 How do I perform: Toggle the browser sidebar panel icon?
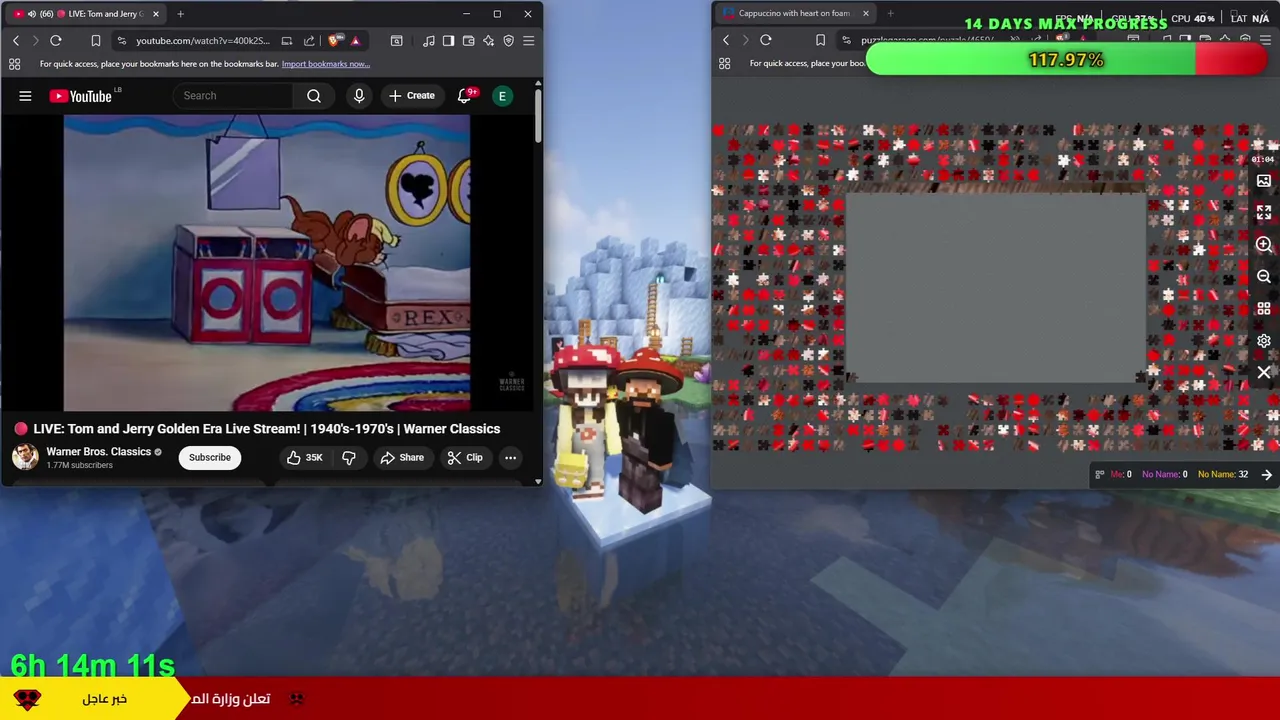[x=448, y=40]
